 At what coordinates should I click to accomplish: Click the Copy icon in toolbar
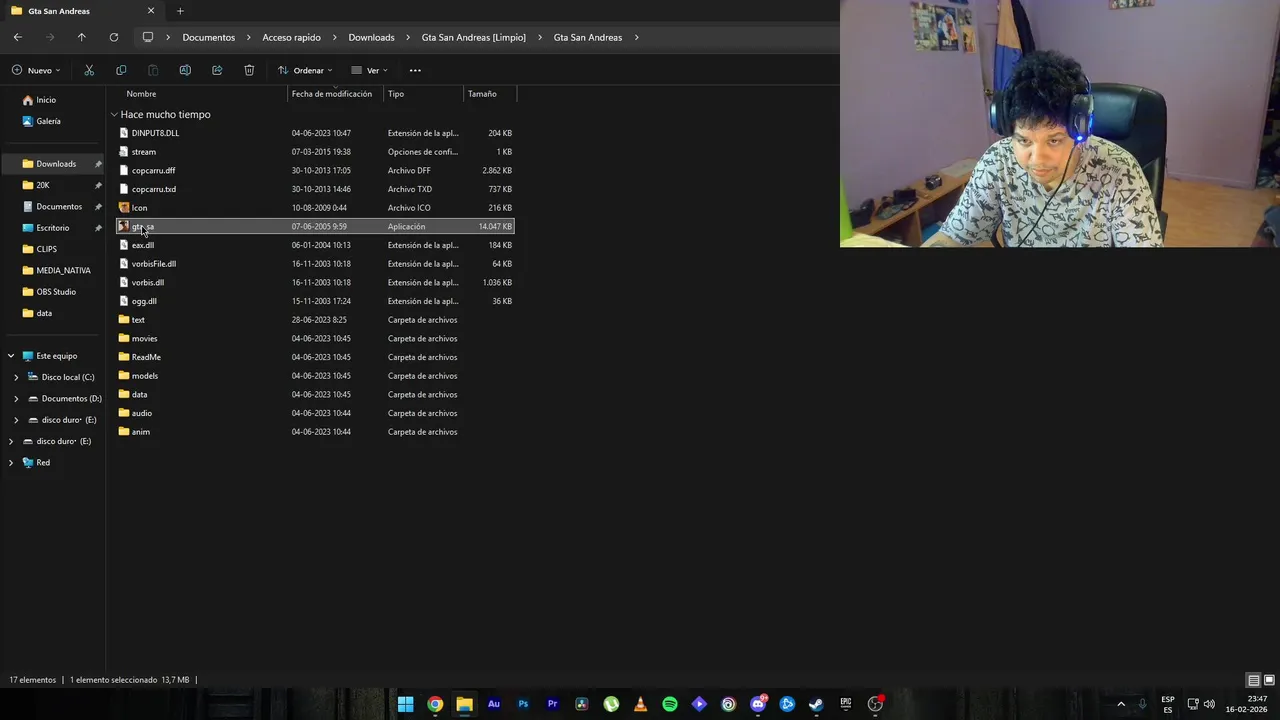[121, 70]
